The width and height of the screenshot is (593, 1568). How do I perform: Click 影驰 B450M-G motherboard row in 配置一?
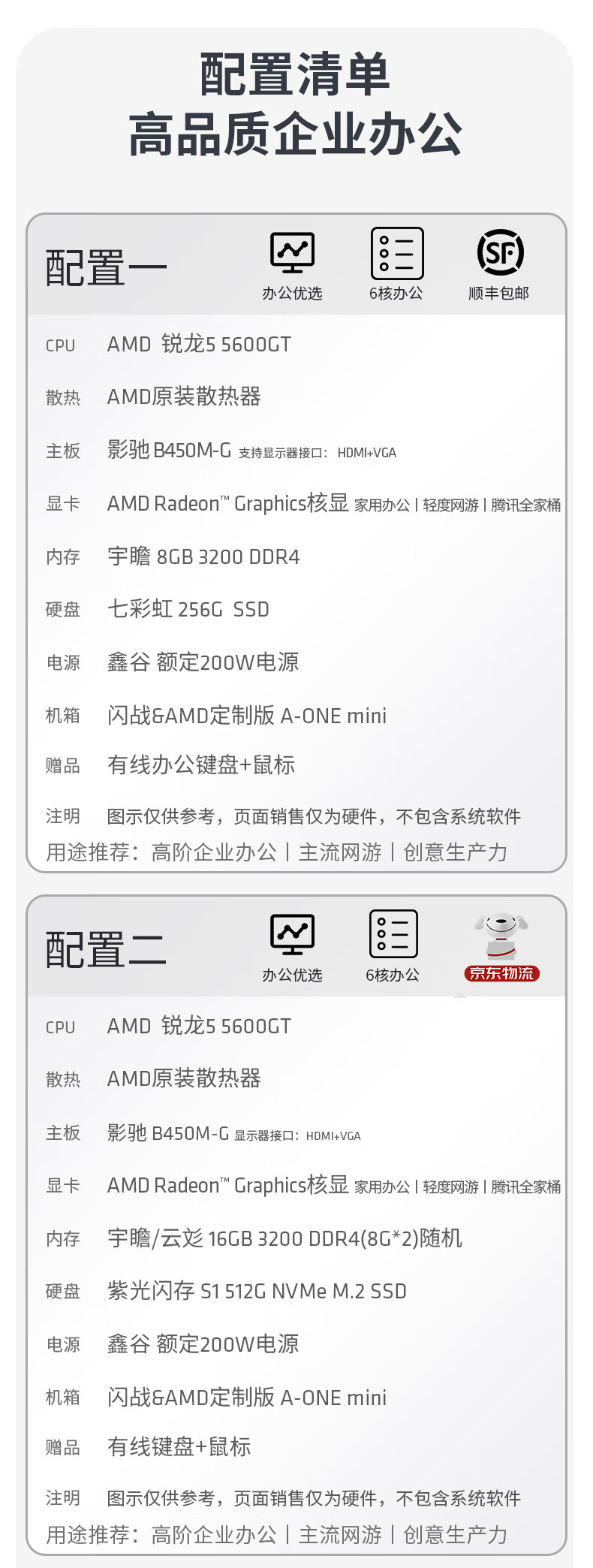296,451
